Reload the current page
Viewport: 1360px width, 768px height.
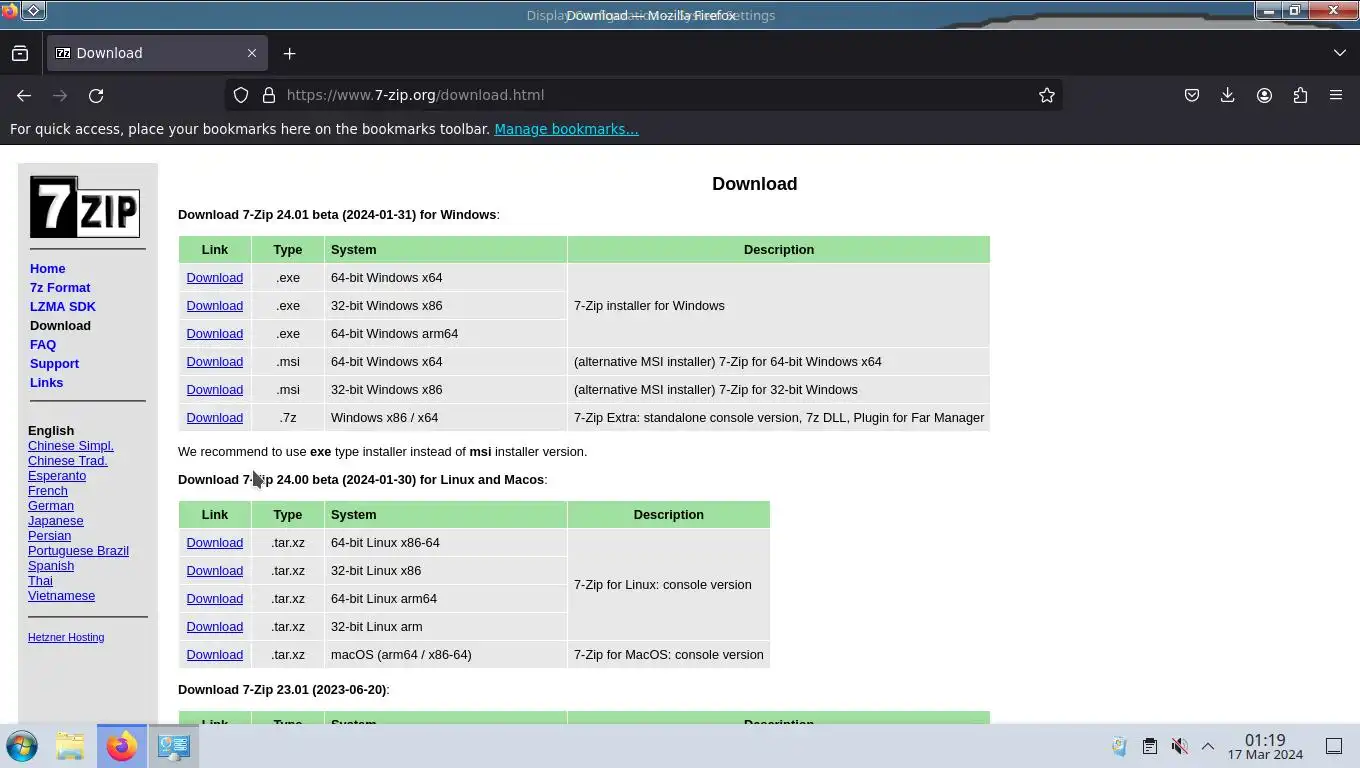point(96,95)
